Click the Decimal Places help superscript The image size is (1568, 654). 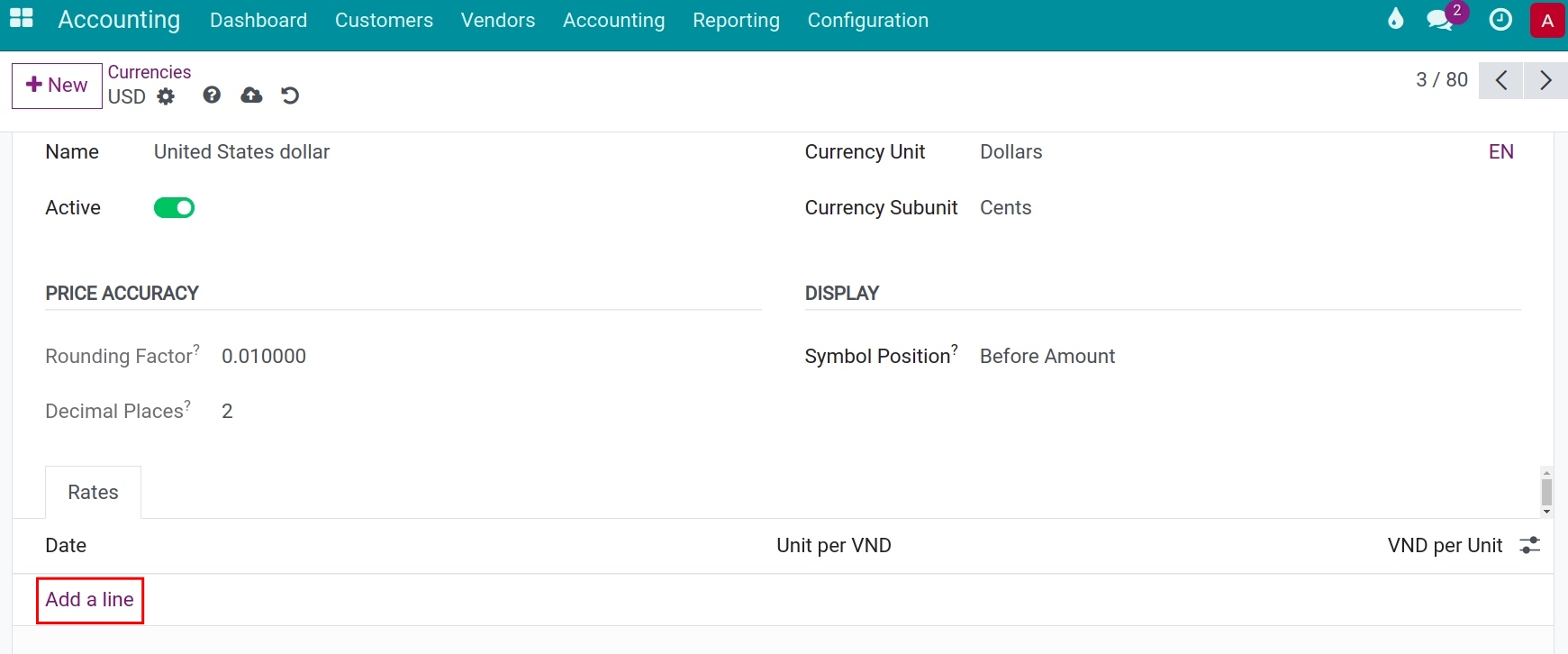187,404
